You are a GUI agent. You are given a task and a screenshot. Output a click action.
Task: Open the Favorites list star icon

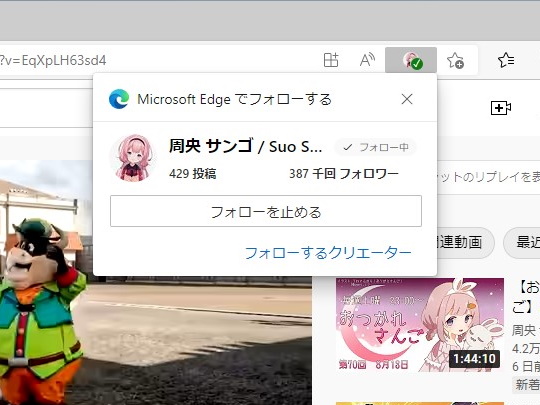point(506,60)
